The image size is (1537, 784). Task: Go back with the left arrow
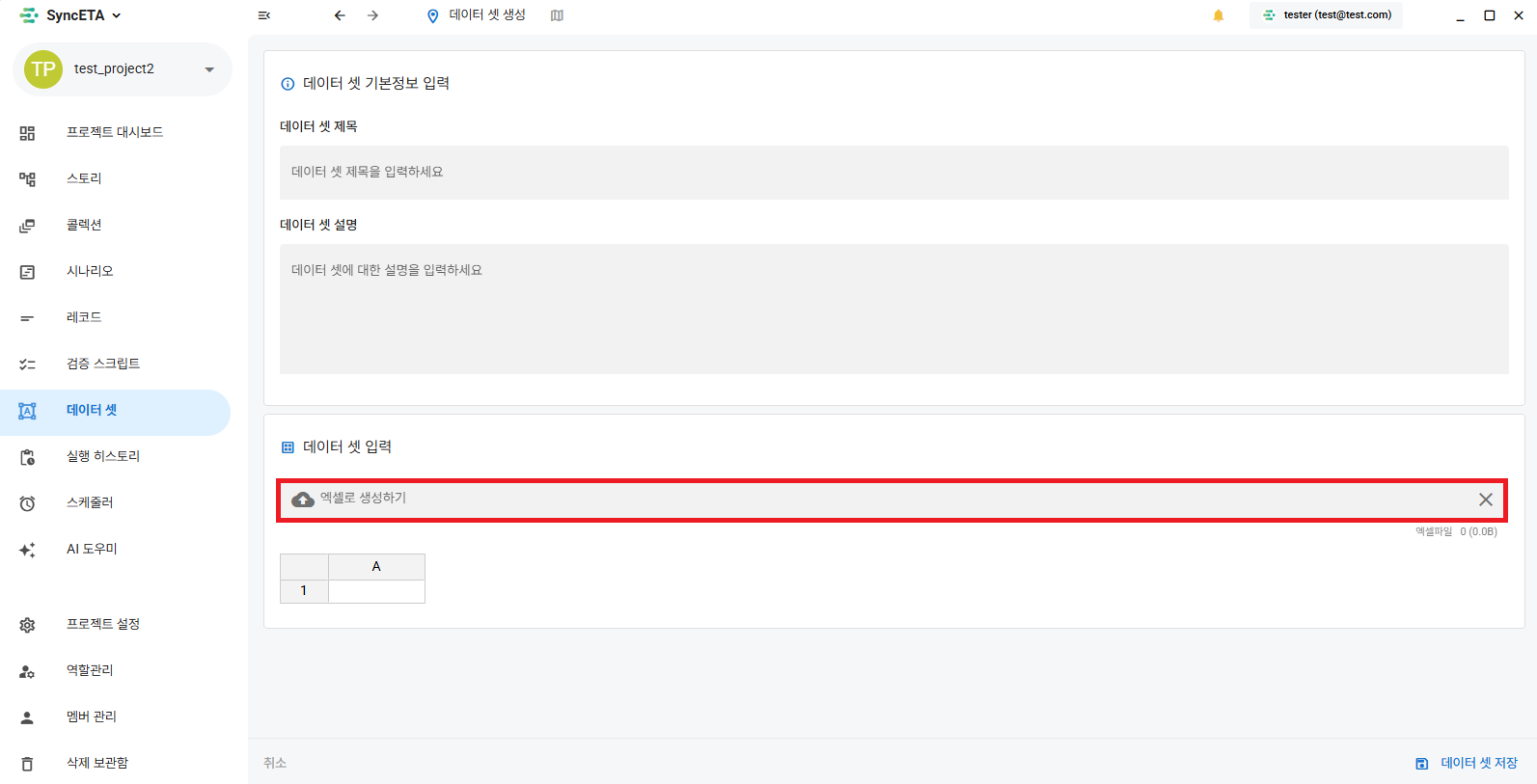tap(340, 15)
